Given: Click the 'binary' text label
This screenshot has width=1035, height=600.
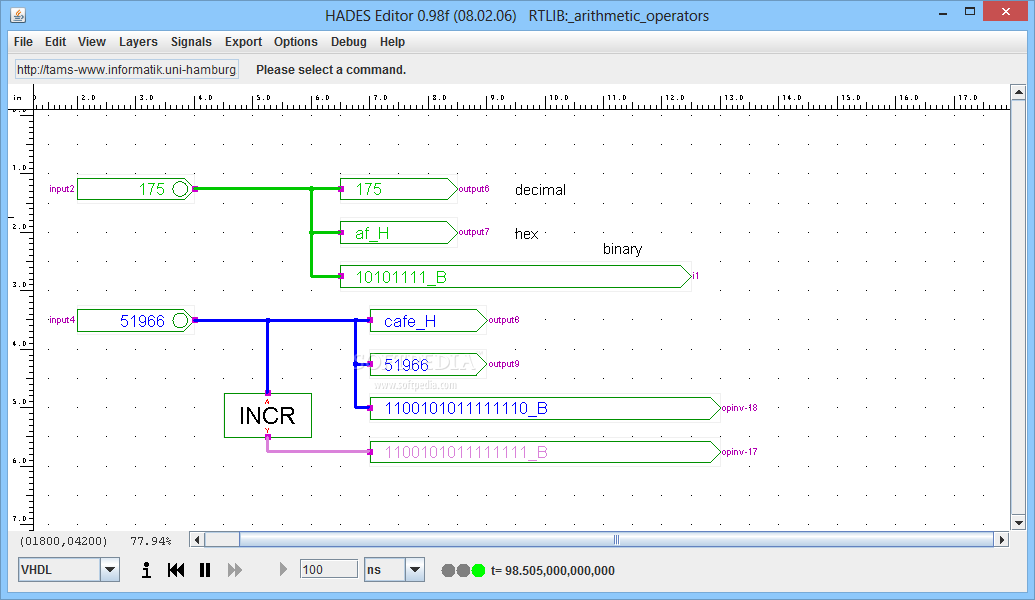Looking at the screenshot, I should click(622, 249).
